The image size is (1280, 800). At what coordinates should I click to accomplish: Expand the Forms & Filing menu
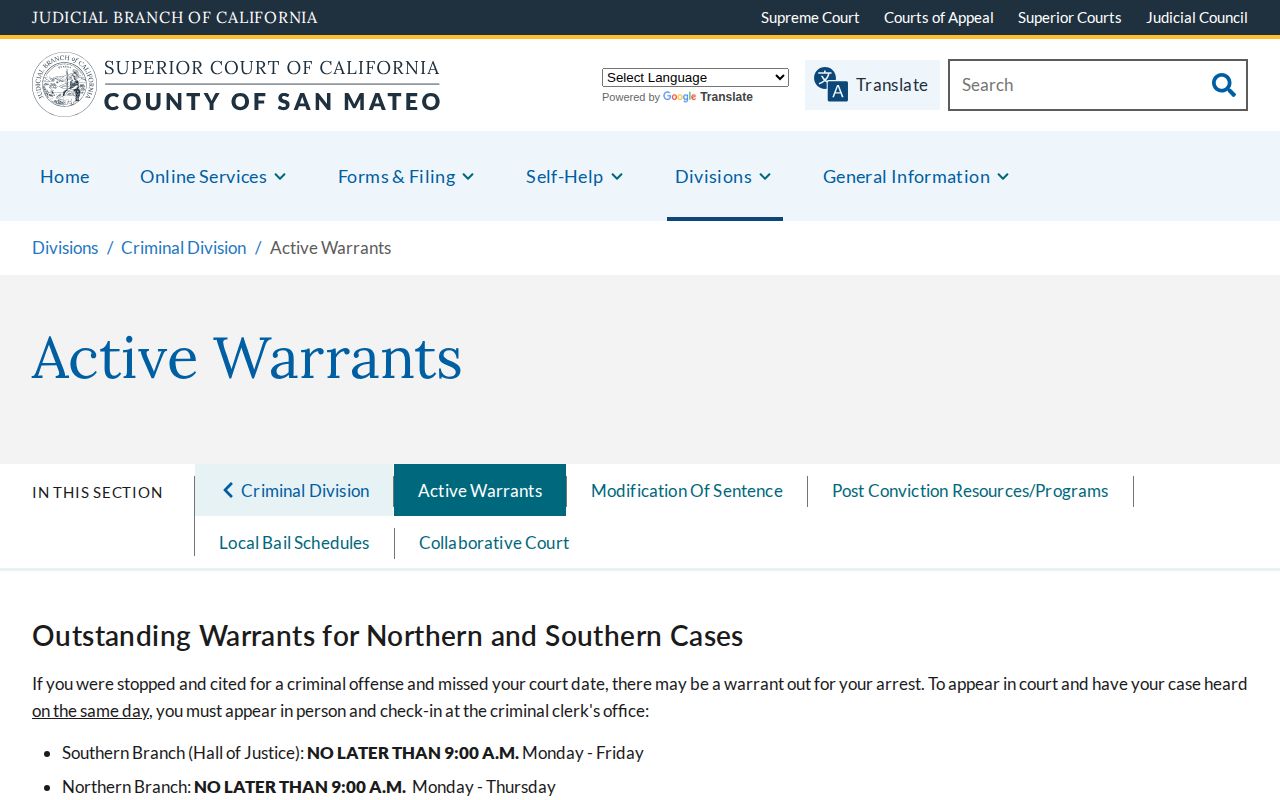(x=406, y=176)
